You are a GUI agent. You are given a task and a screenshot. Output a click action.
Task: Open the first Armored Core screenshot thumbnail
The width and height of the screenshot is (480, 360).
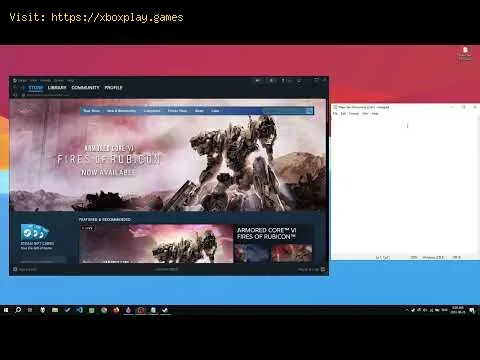click(x=252, y=253)
